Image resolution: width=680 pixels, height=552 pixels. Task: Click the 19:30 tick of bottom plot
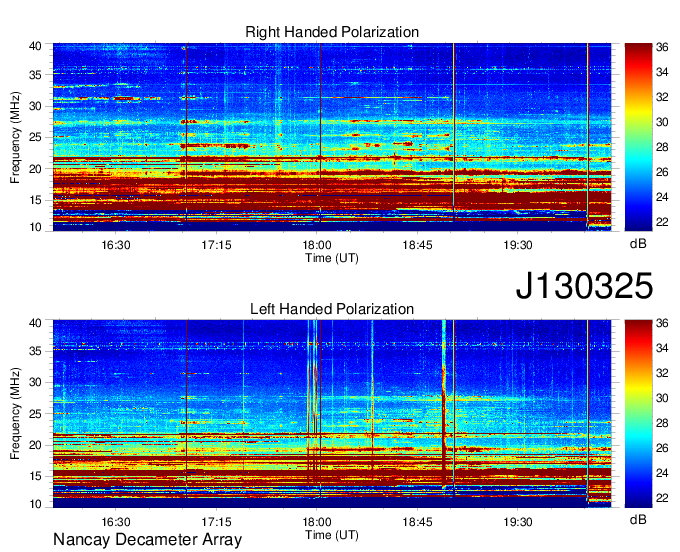518,522
